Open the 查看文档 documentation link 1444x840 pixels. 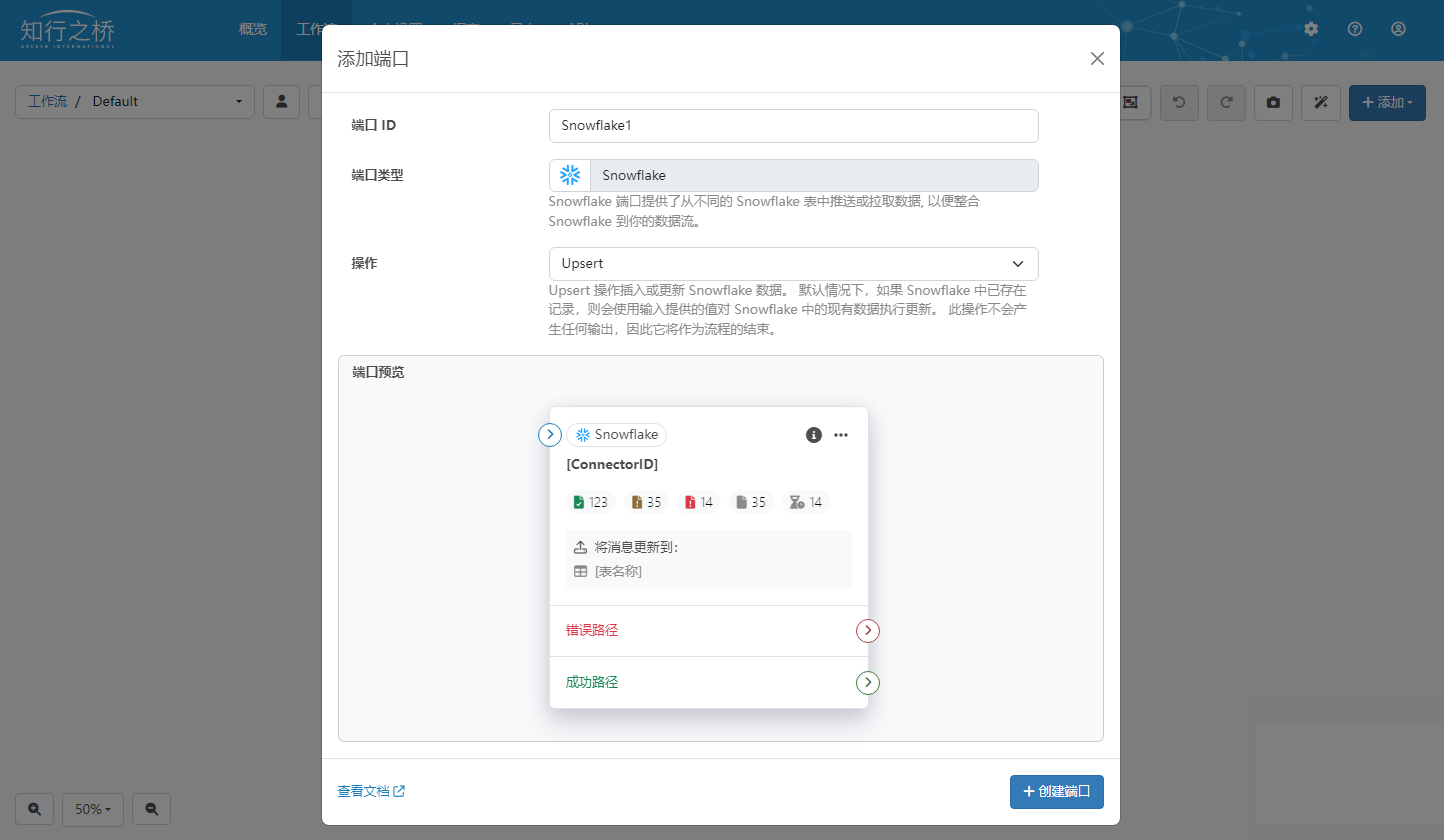coord(371,791)
